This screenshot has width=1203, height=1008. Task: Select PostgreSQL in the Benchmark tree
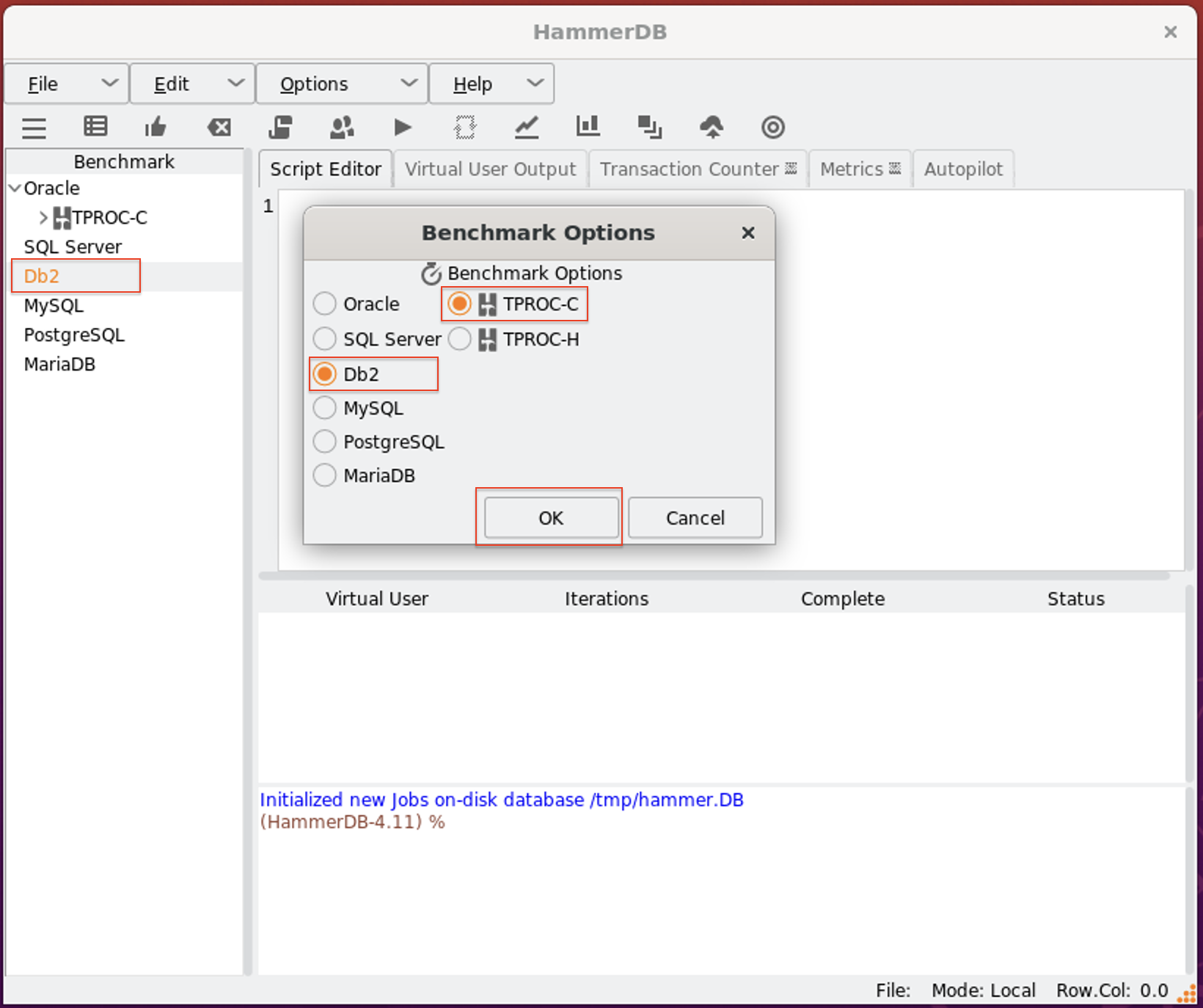[x=74, y=335]
